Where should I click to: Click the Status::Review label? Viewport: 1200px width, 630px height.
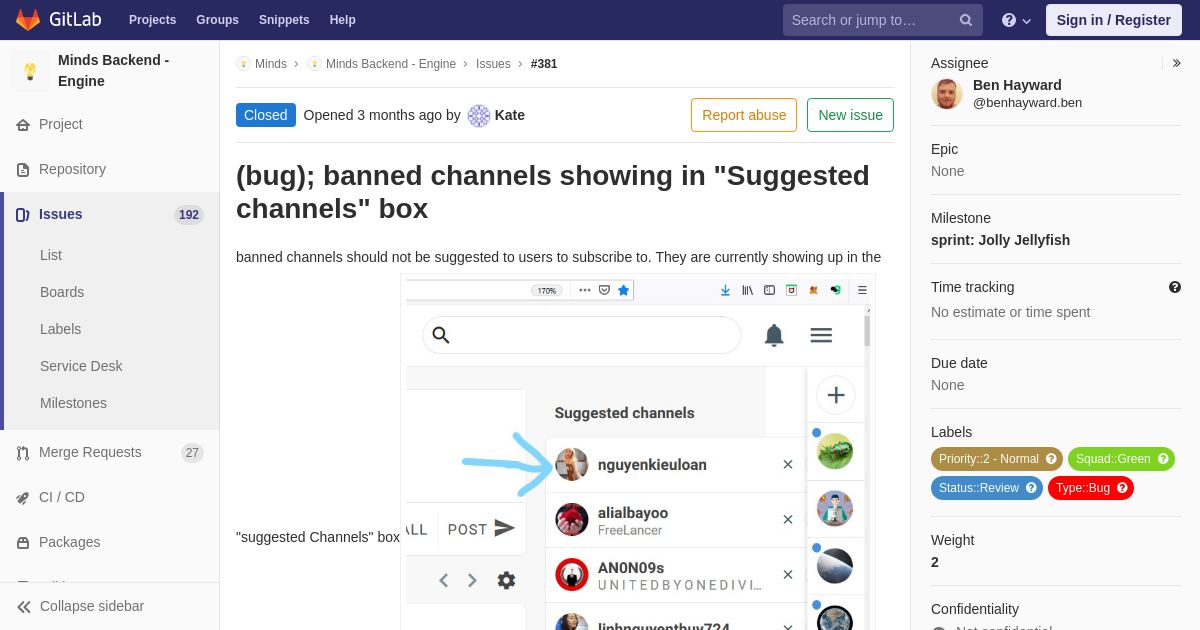pos(987,488)
